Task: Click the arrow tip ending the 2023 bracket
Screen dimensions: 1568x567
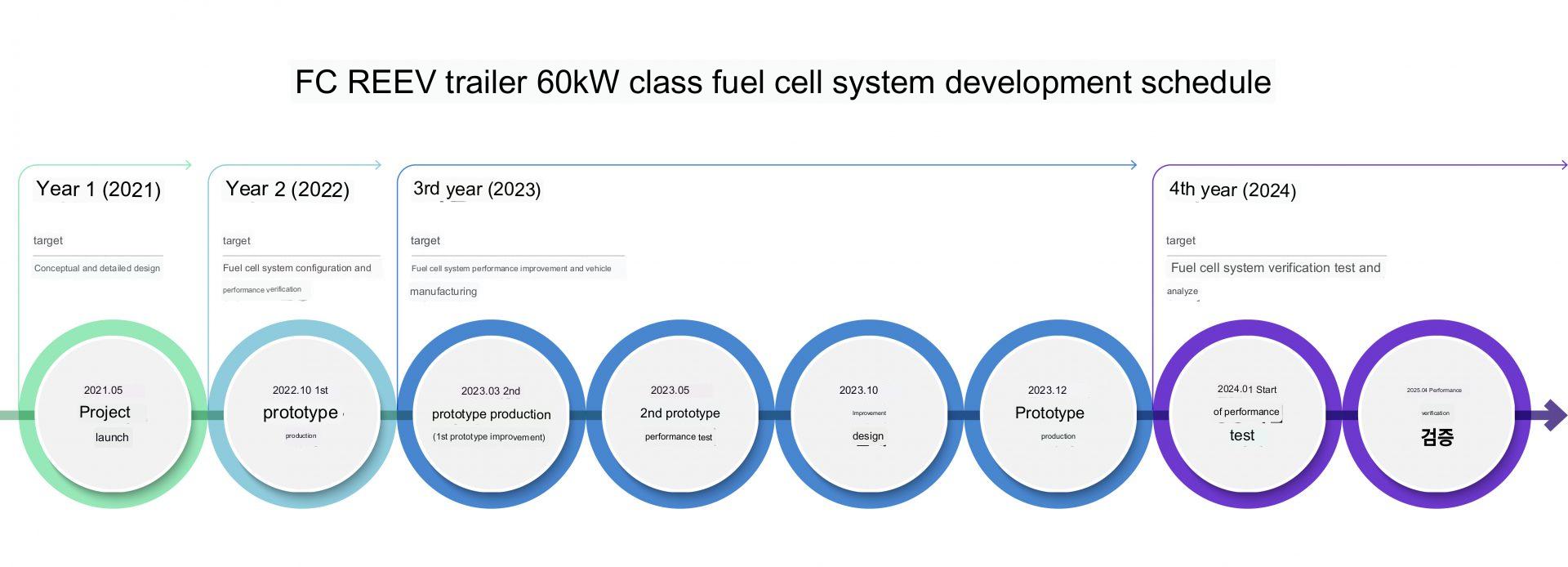Action: click(x=1133, y=165)
